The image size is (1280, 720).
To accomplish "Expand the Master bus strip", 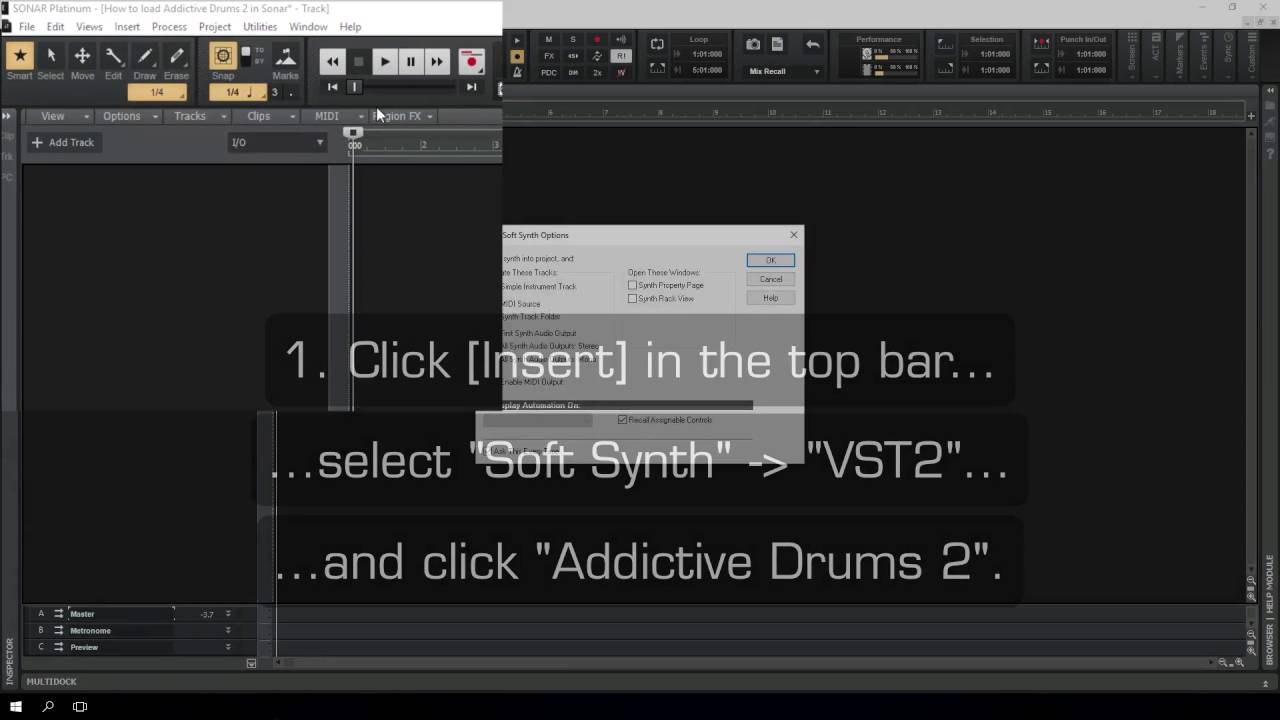I will 228,614.
